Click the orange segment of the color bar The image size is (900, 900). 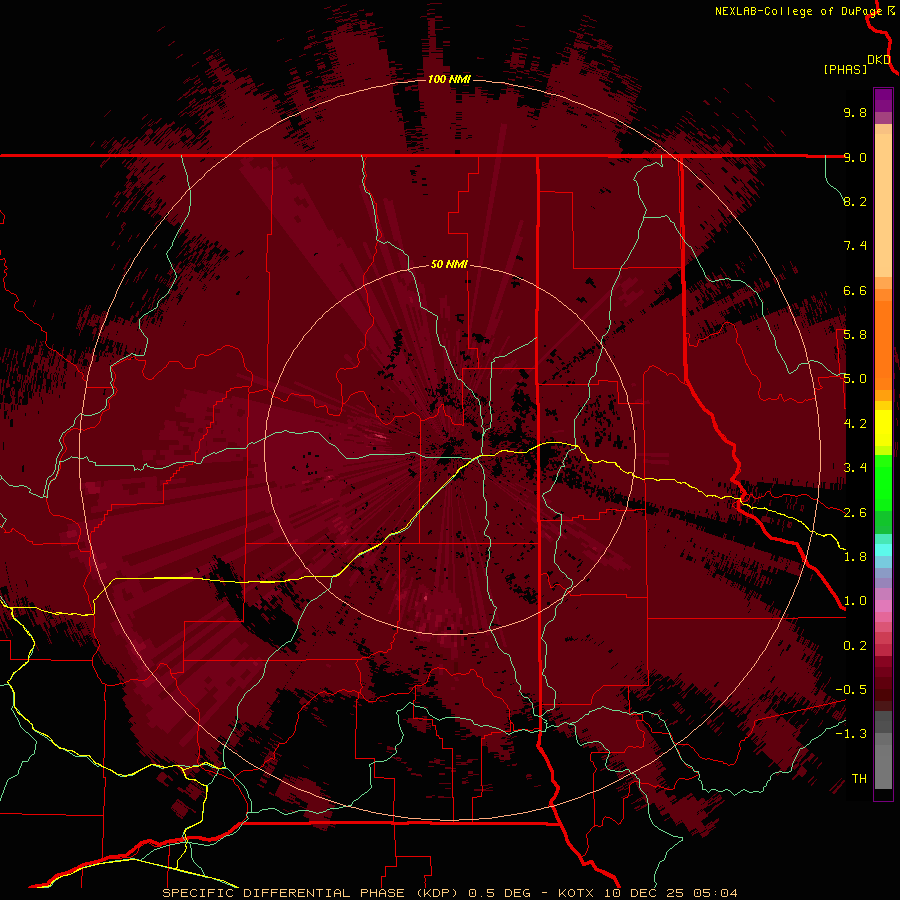coord(883,344)
